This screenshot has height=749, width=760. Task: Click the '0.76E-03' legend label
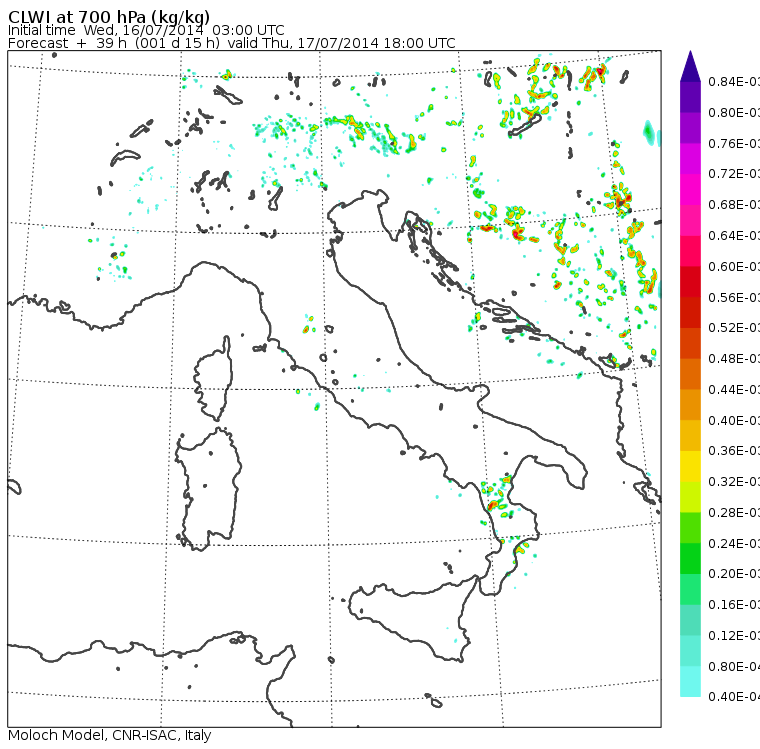[734, 143]
